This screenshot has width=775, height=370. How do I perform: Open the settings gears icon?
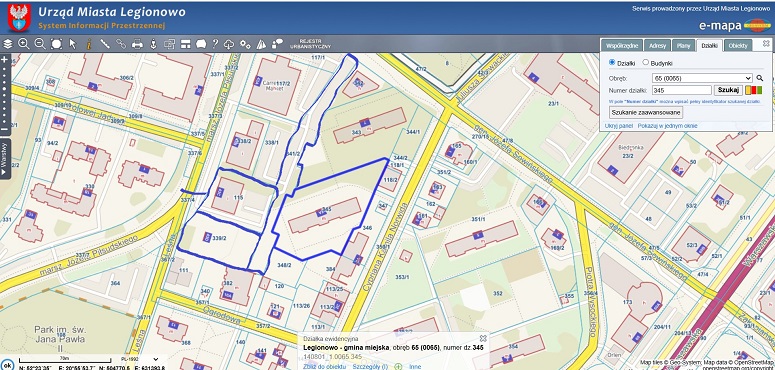click(245, 44)
